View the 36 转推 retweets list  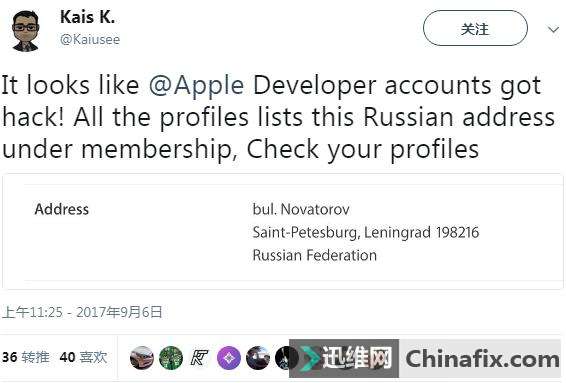tap(26, 357)
